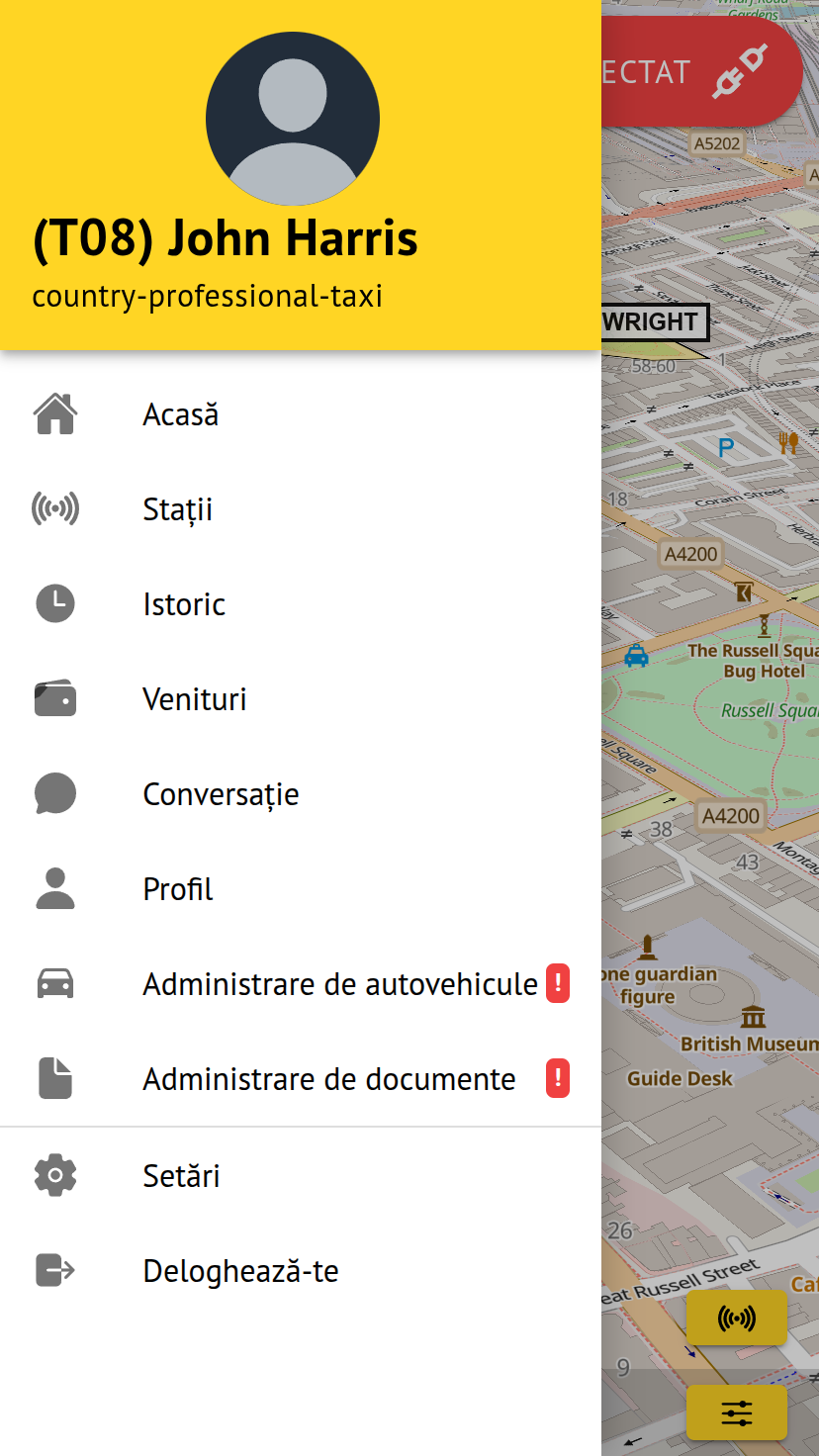This screenshot has height=1456, width=819.
Task: Select Venituri from the drawer menu
Action: click(x=195, y=699)
